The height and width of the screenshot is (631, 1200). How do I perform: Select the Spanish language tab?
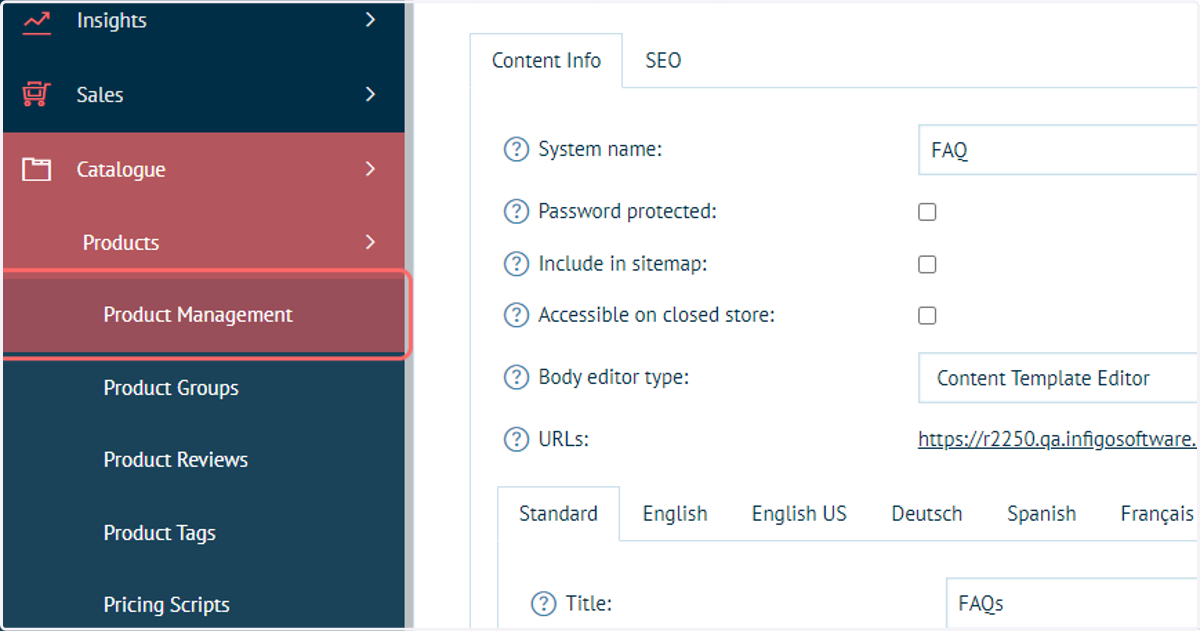click(1042, 514)
